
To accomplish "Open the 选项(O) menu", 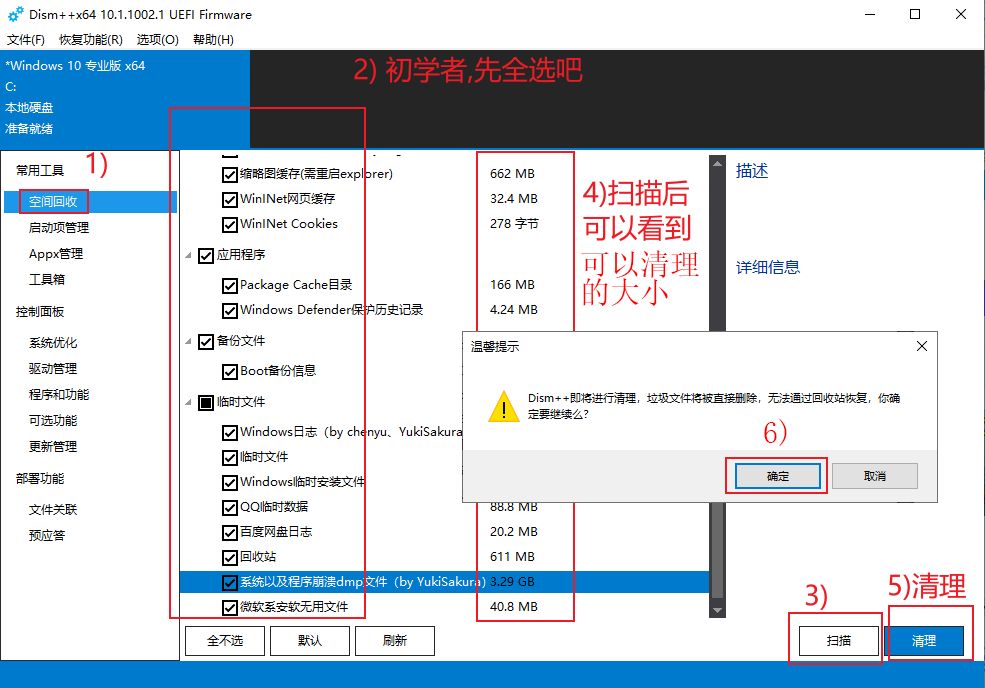I will click(x=157, y=40).
